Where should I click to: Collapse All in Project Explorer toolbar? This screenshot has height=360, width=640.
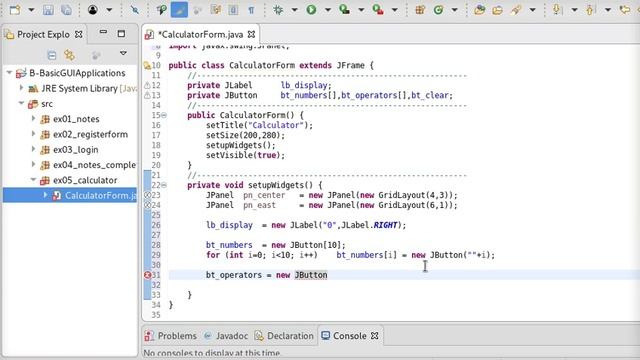(x=52, y=55)
